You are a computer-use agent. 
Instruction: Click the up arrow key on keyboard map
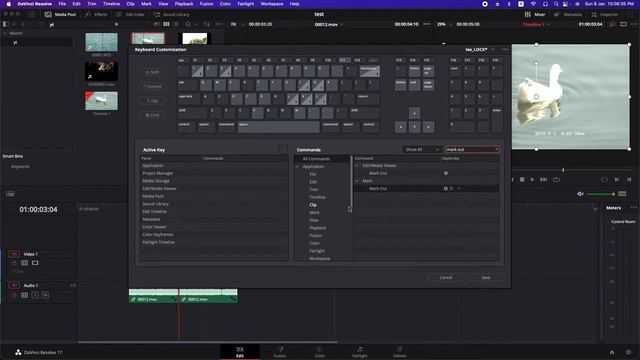(x=414, y=113)
